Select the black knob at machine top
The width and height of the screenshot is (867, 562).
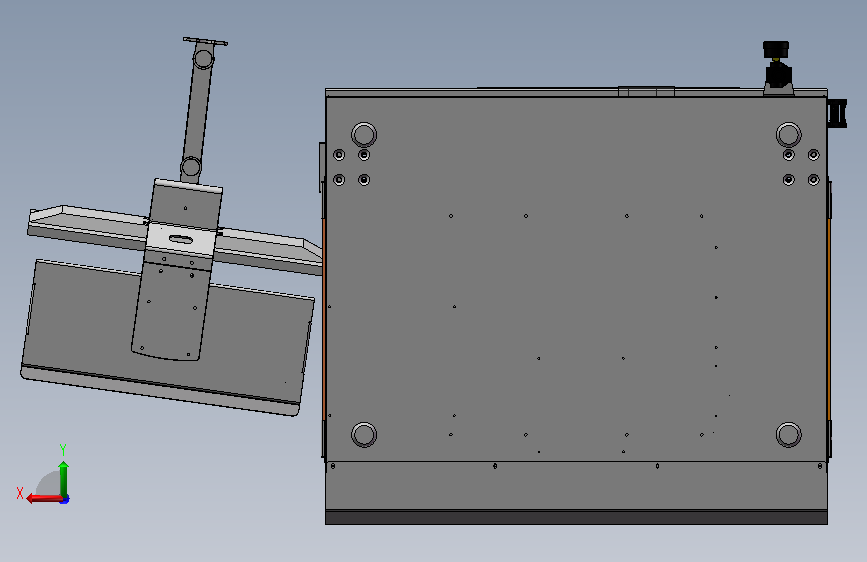(776, 49)
